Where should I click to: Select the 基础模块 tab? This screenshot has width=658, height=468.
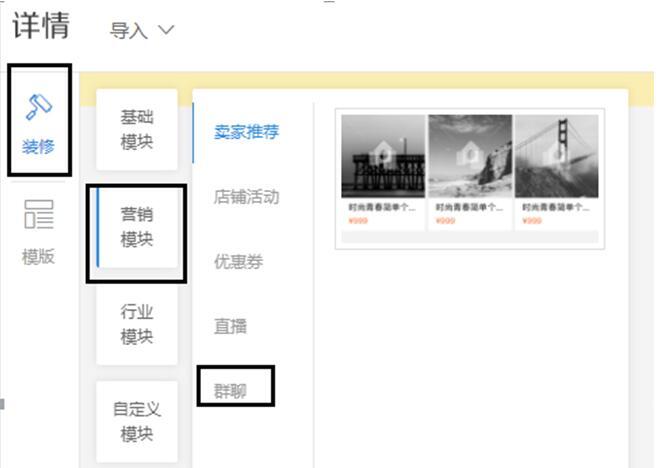[x=137, y=129]
